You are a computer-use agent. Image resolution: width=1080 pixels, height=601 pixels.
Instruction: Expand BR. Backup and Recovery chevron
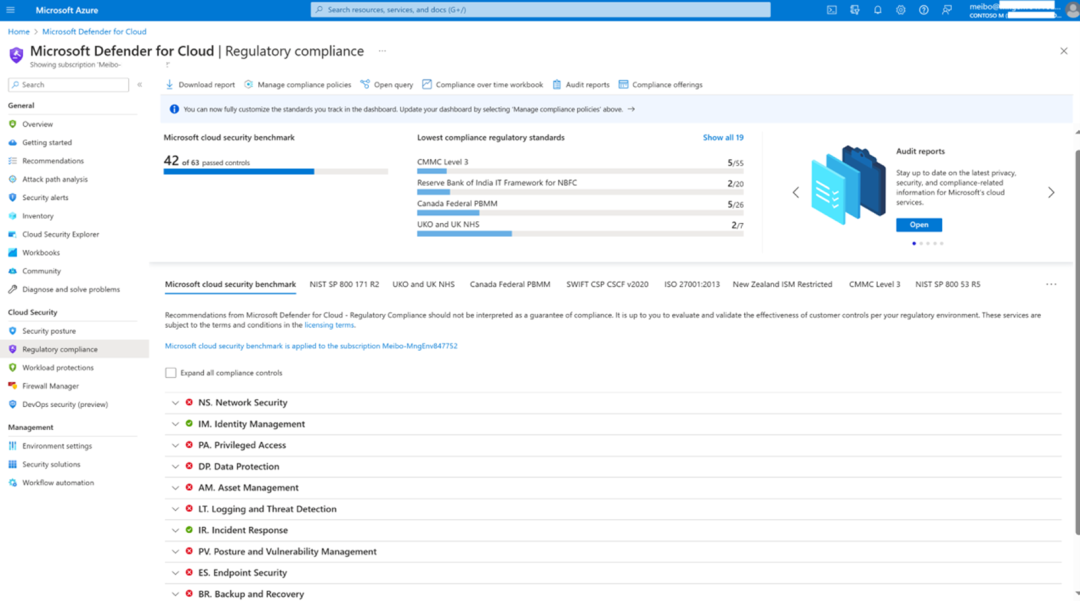tap(175, 594)
